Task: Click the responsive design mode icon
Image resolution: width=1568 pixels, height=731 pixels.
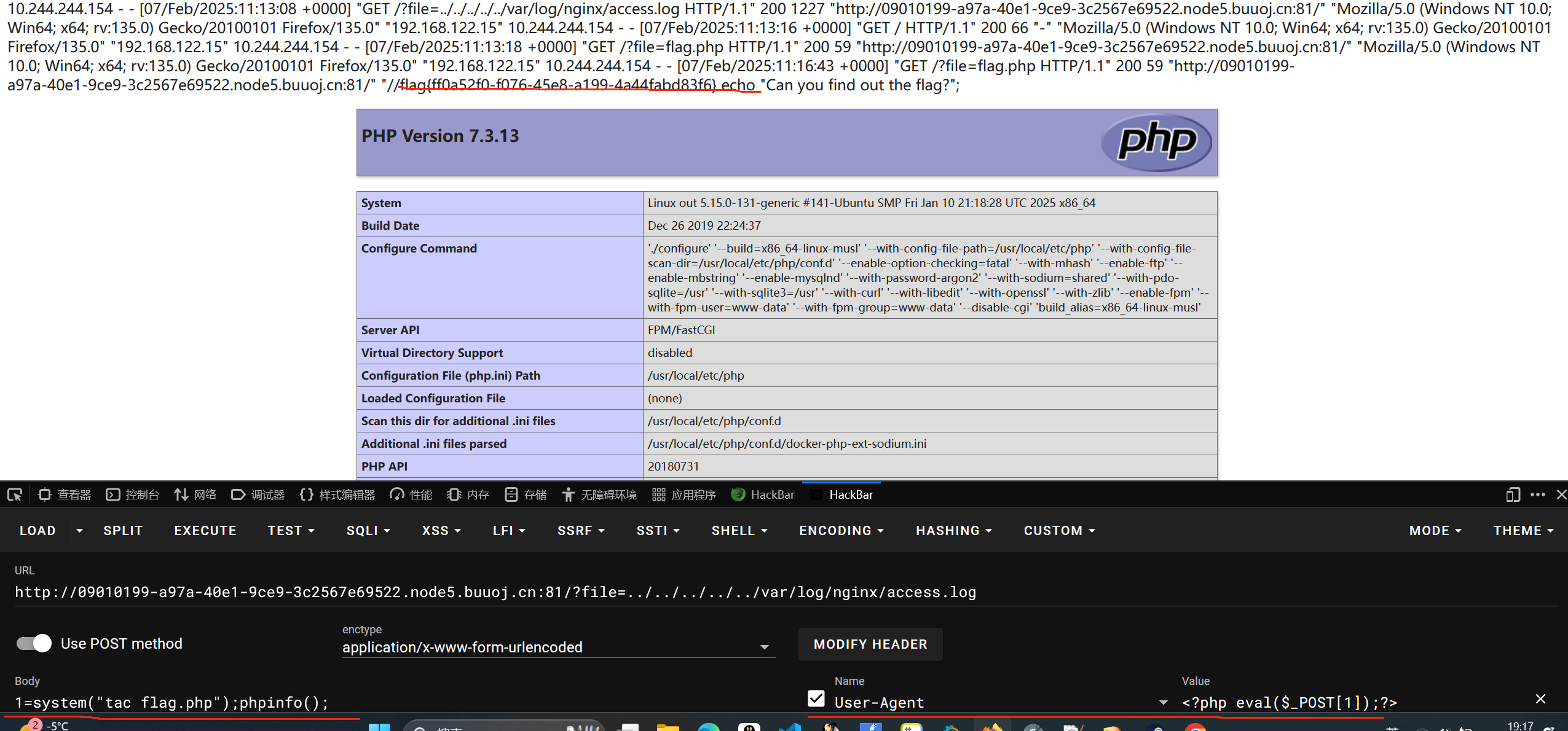Action: click(1513, 495)
